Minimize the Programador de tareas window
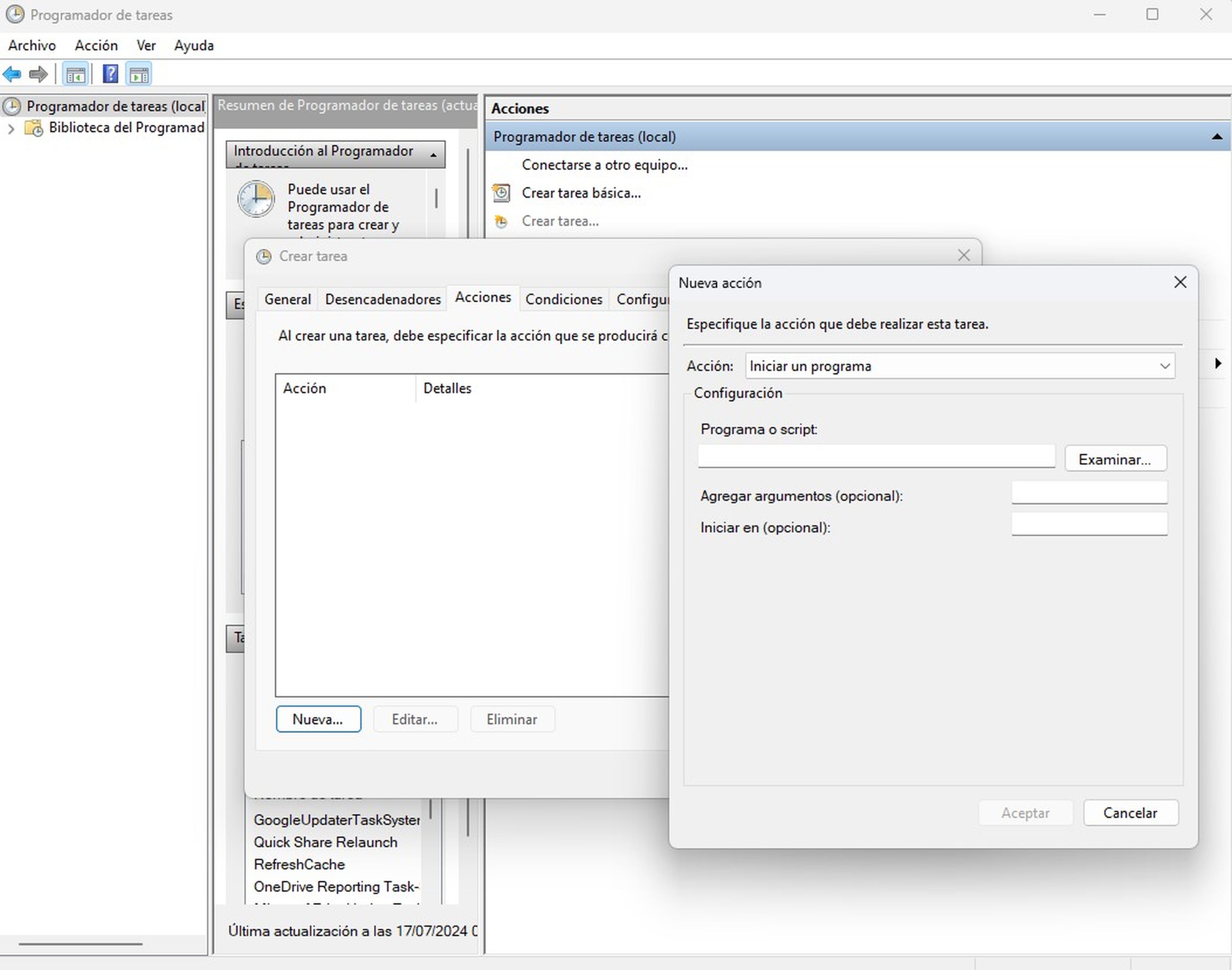Screen dimensions: 1232x970 click(1100, 15)
